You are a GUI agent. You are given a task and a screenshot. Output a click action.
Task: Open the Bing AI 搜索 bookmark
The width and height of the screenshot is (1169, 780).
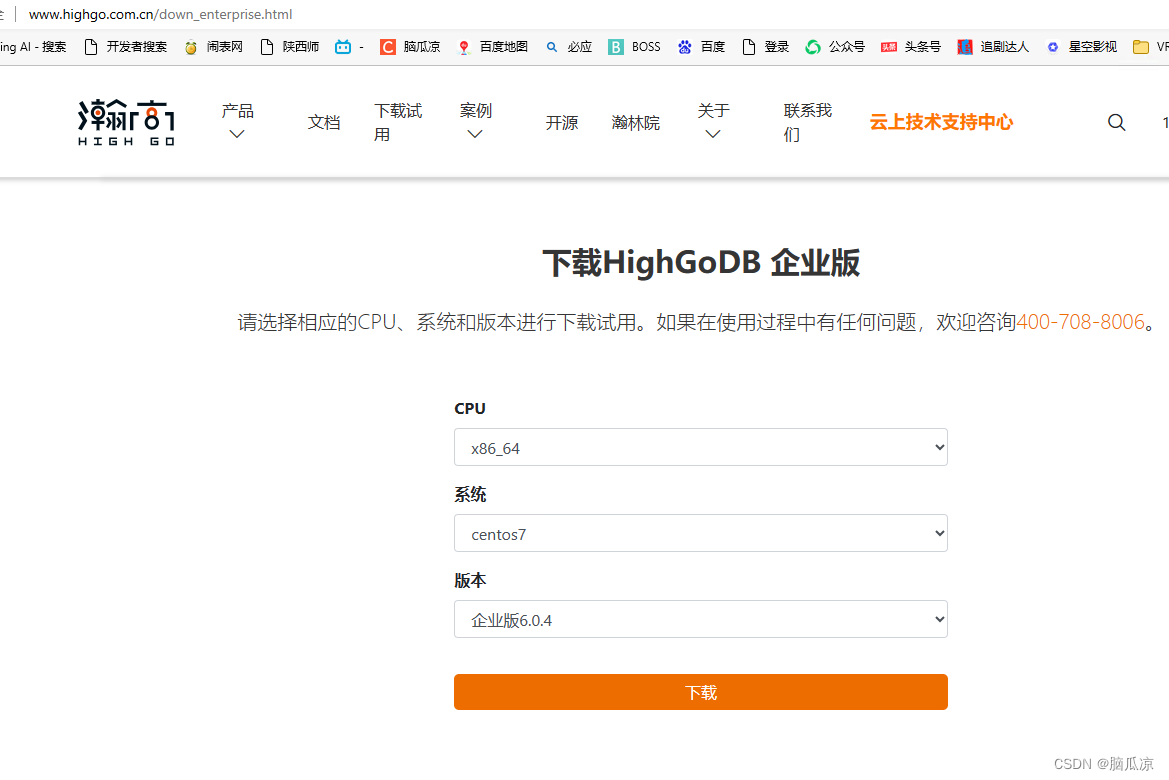click(33, 47)
